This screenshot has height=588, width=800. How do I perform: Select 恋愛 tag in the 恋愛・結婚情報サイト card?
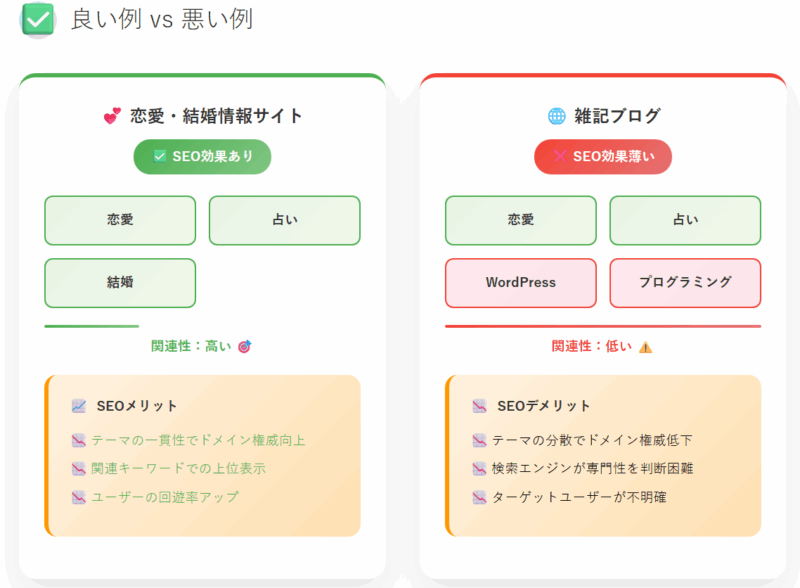coord(120,220)
